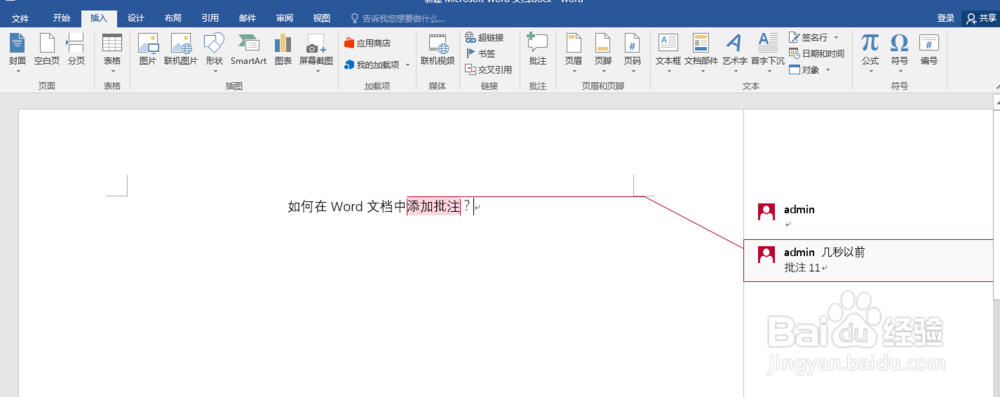Select the Insert (插入) tab
The width and height of the screenshot is (1000, 397).
(x=99, y=19)
